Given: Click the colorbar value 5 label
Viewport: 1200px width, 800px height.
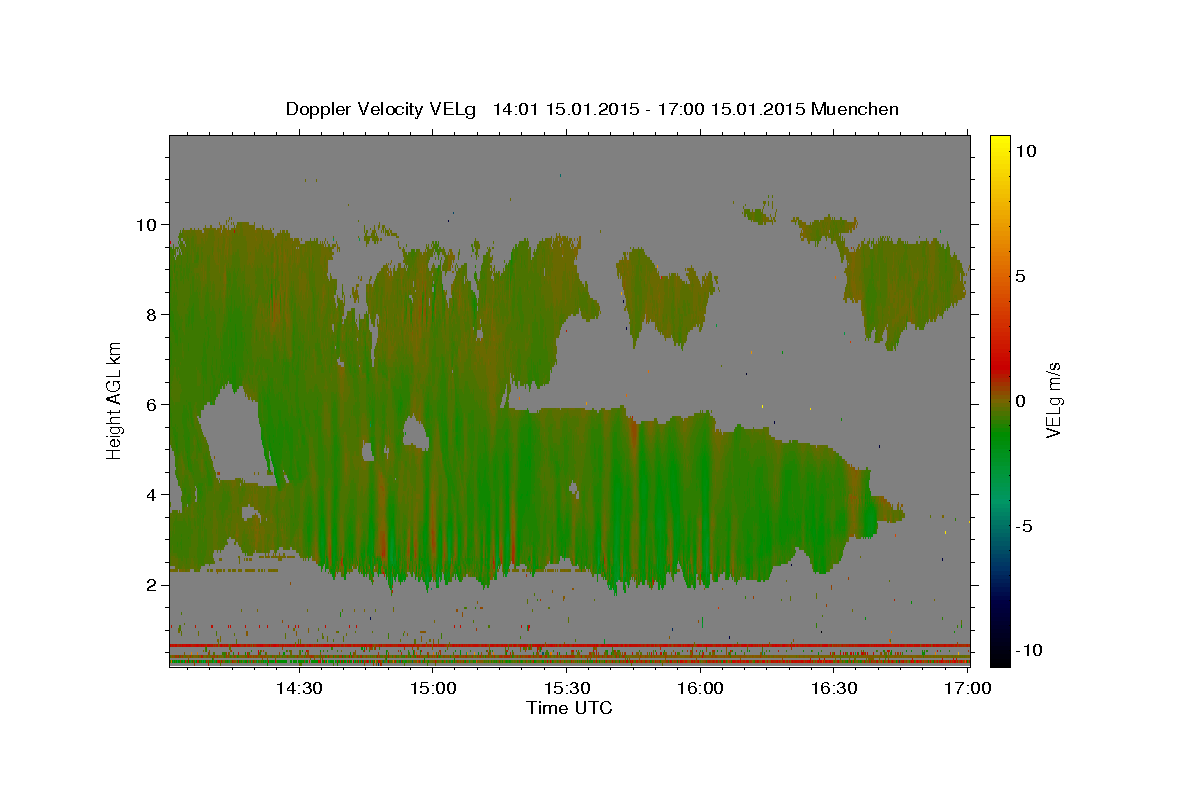Looking at the screenshot, I should tap(1020, 276).
